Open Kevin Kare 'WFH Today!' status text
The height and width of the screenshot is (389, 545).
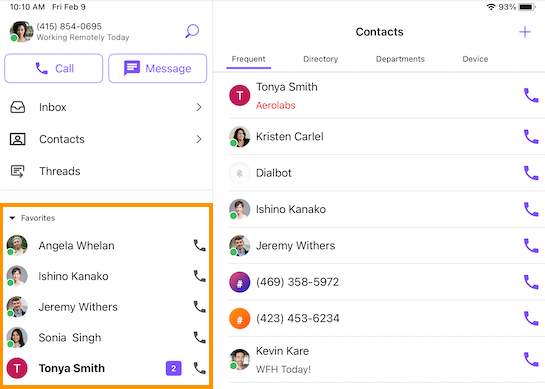coord(283,369)
